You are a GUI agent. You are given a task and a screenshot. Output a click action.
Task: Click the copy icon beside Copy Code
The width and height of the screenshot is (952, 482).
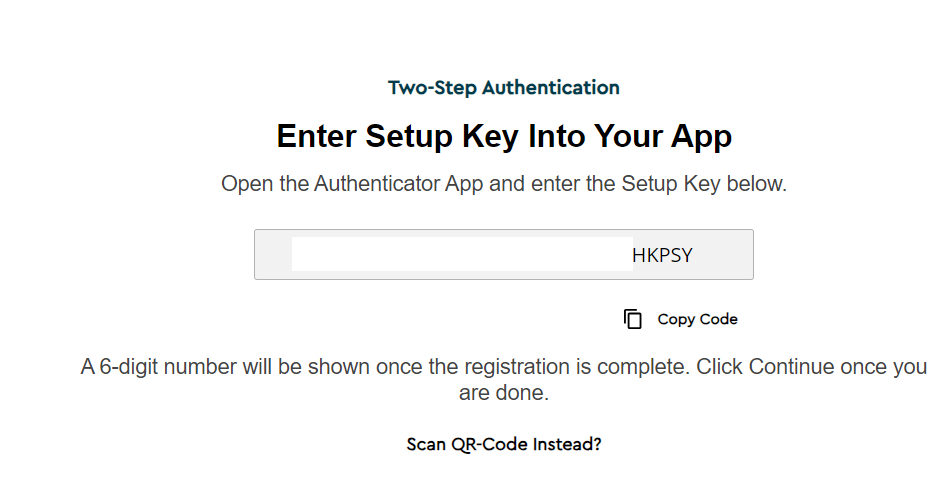632,319
